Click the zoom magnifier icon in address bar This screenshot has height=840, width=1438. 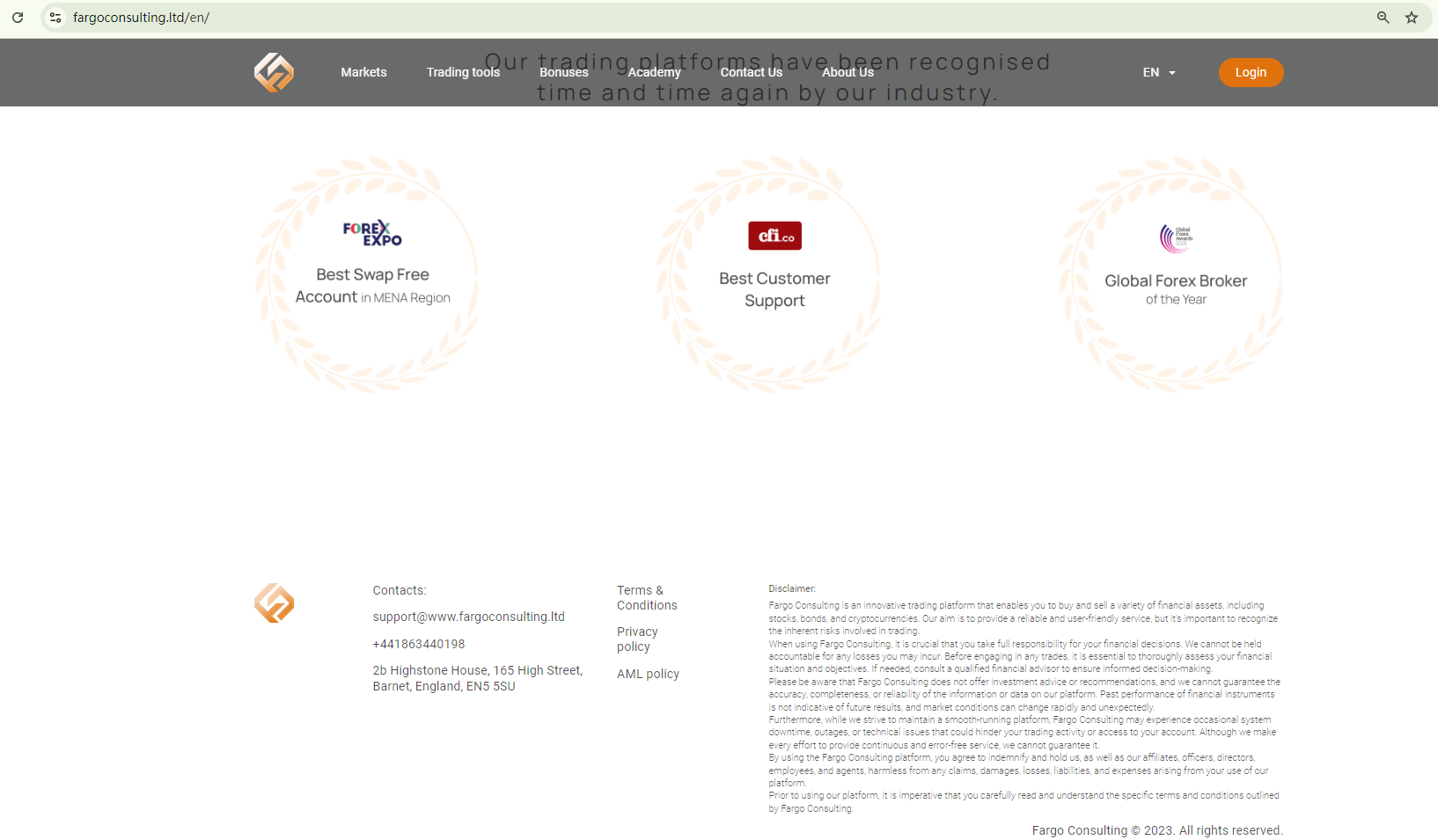[x=1383, y=18]
